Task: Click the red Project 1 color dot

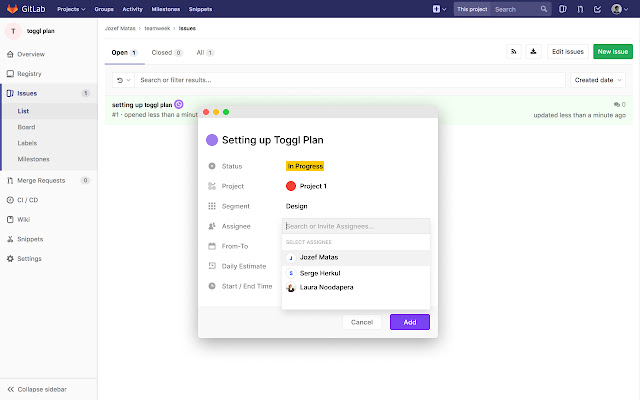Action: click(291, 186)
